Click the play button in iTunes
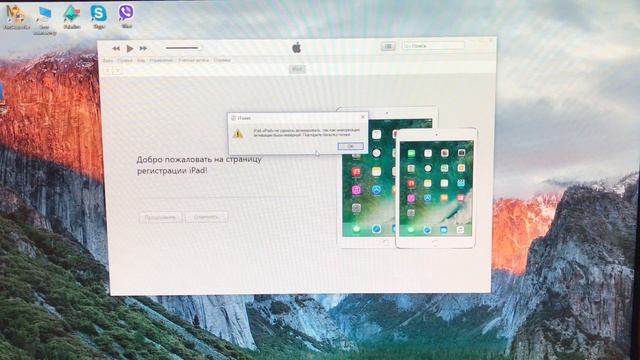Screen dimensions: 640x360 [x=130, y=49]
